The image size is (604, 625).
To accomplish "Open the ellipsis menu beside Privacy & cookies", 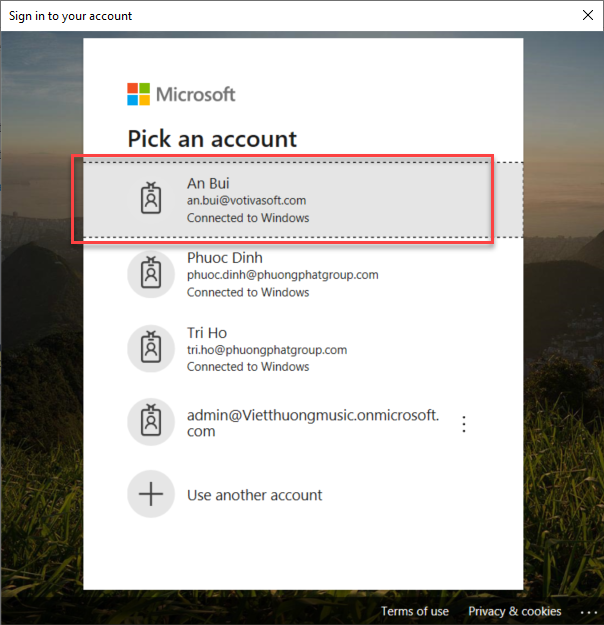I will point(589,612).
